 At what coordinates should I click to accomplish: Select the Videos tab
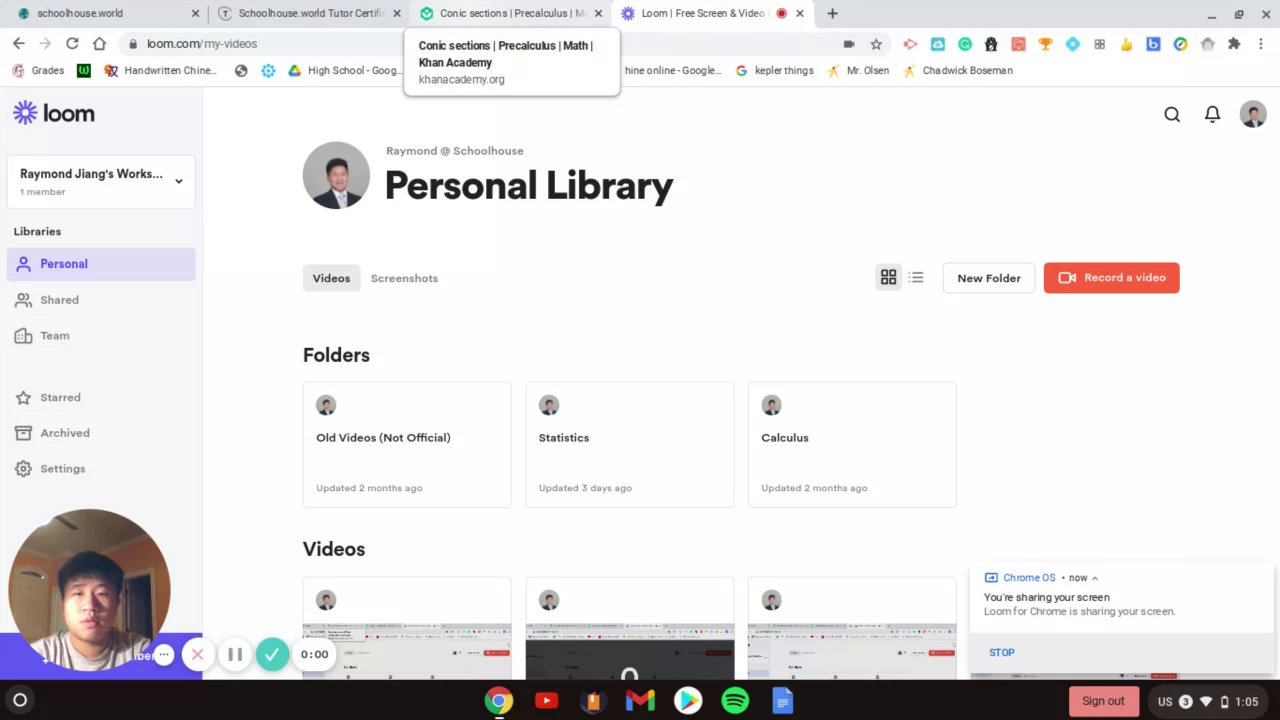(331, 278)
